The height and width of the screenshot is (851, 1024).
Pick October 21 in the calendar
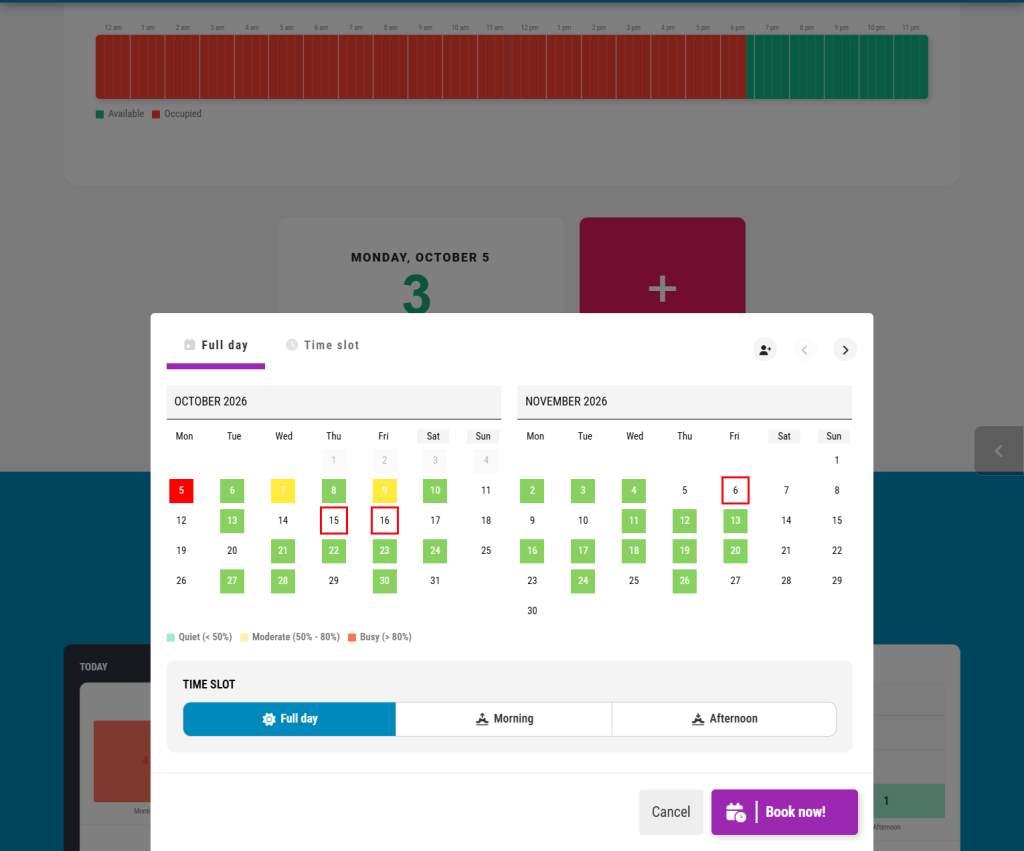(283, 551)
